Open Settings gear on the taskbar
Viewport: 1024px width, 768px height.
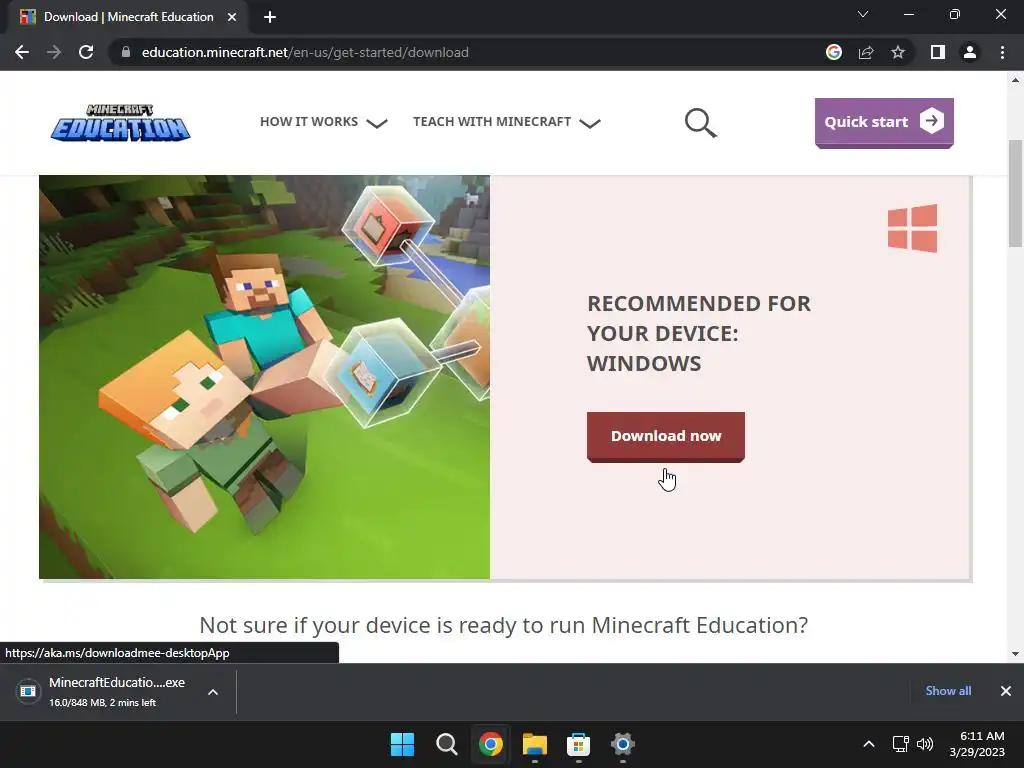(623, 744)
